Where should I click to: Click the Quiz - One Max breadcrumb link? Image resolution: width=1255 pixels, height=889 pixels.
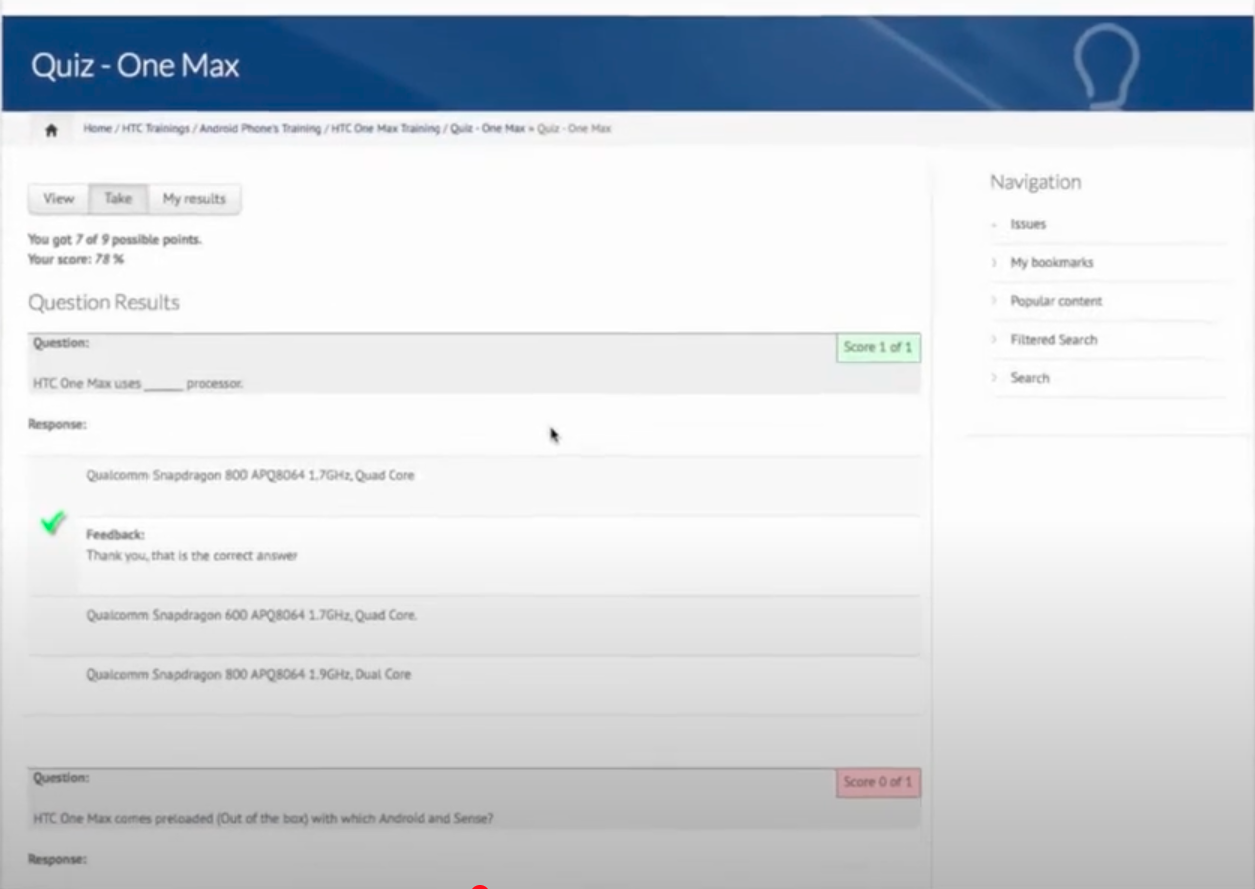point(487,129)
